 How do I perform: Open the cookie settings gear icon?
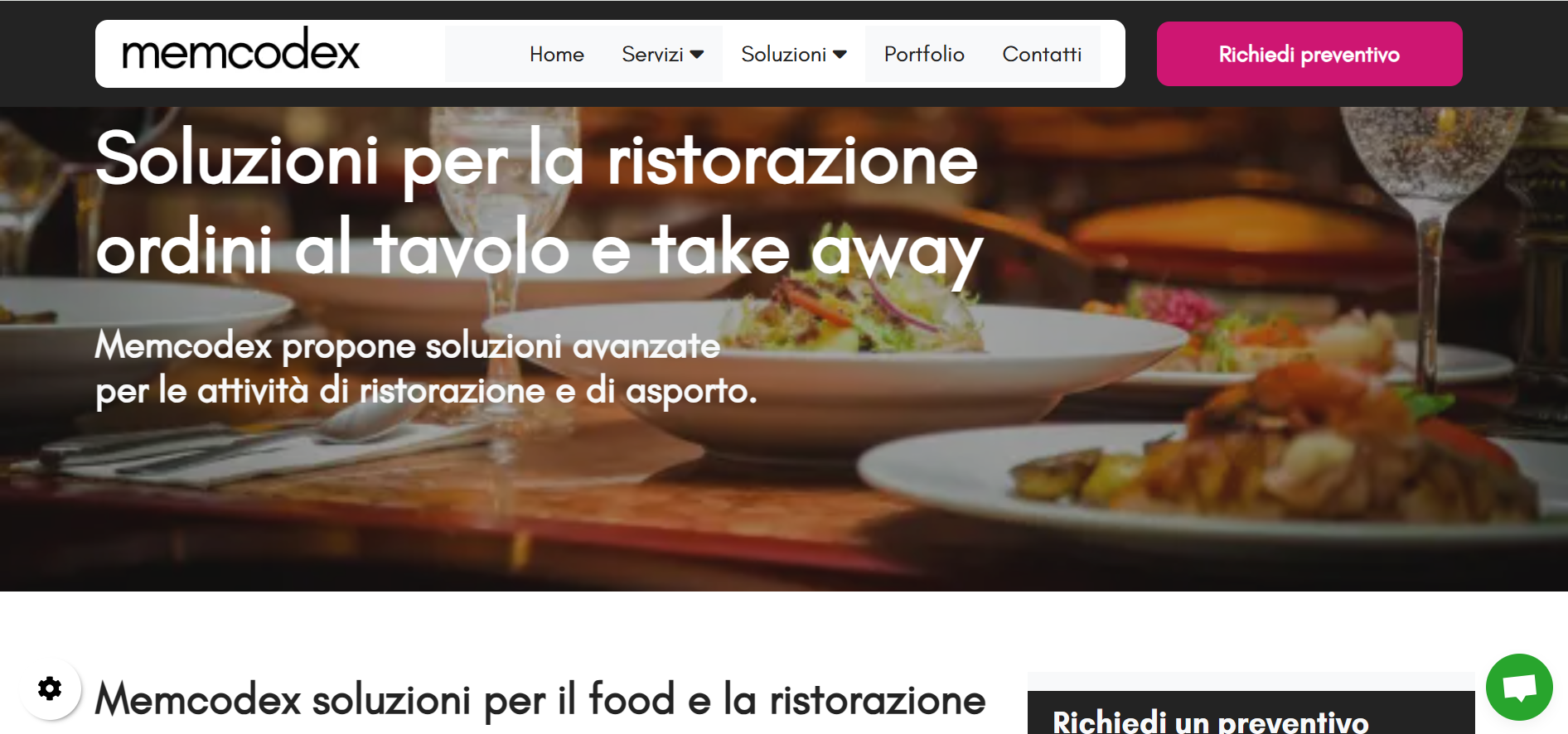51,688
